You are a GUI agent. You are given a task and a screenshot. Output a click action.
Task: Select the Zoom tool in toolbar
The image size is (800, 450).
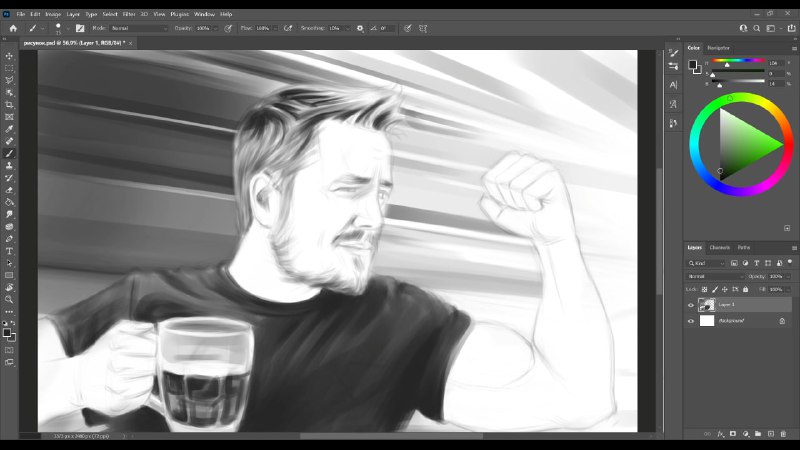click(10, 299)
